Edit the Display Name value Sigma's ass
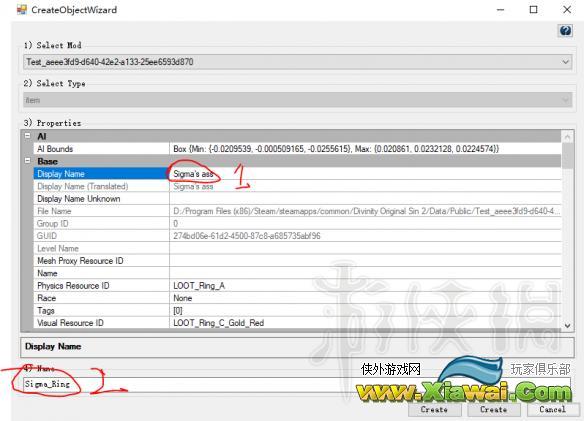Screen dimensions: 584x421 point(365,174)
